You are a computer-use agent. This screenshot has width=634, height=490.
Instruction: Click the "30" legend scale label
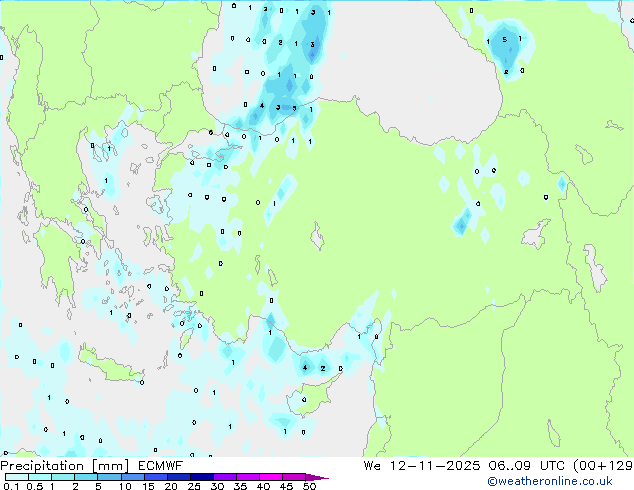coord(217,486)
